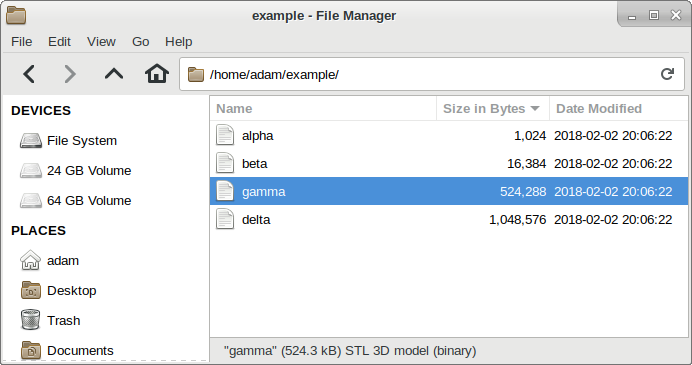Select File System in Devices
This screenshot has height=365, width=692.
tap(82, 141)
